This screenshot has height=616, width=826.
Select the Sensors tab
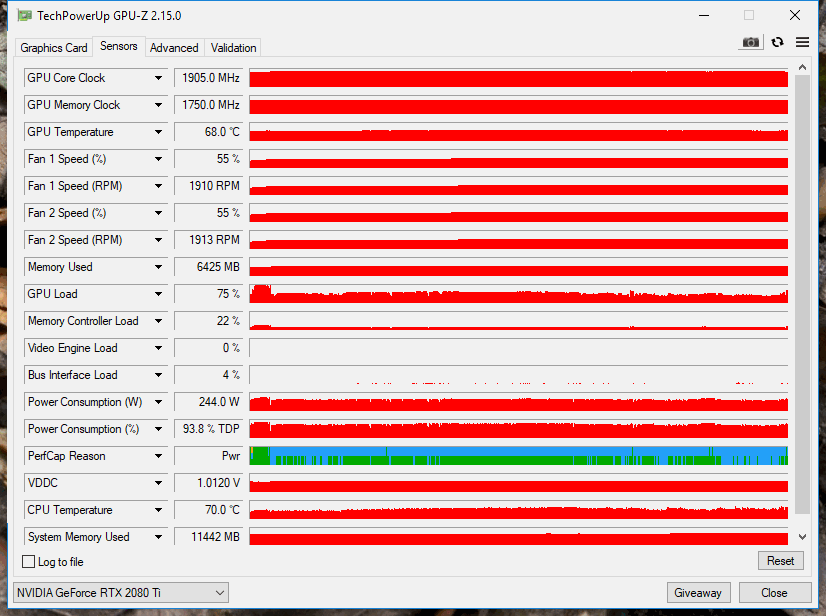pyautogui.click(x=119, y=46)
